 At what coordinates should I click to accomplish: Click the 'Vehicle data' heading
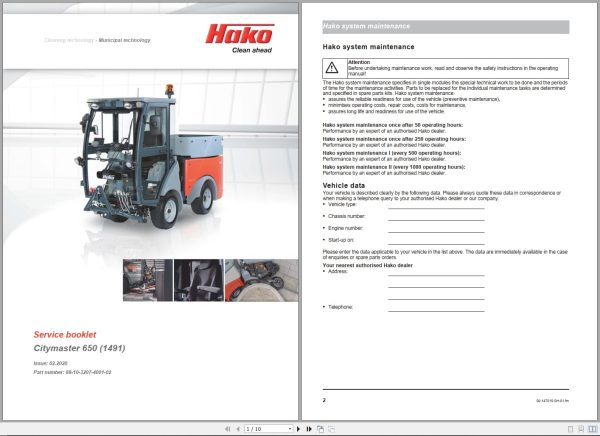tap(344, 186)
